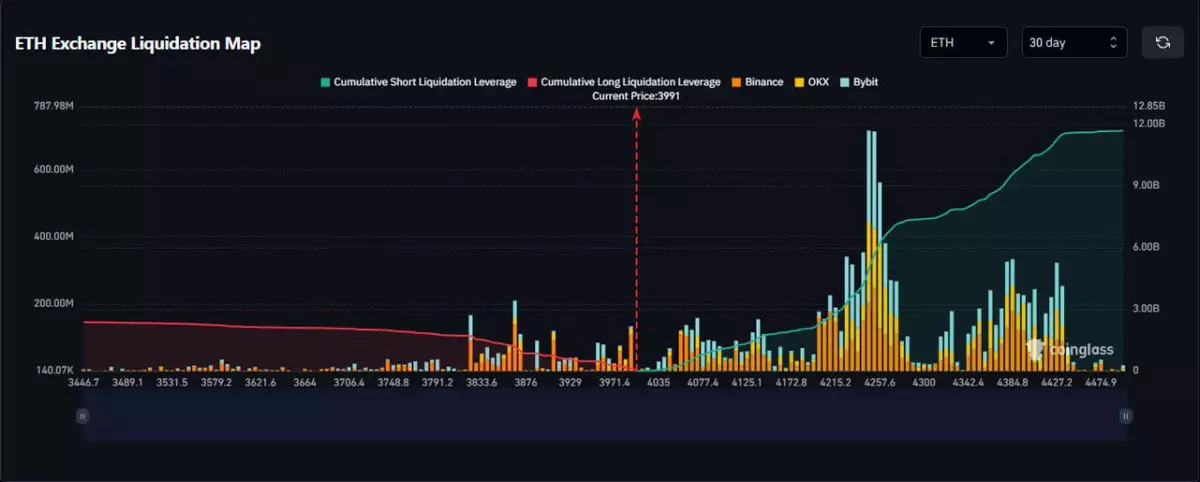Toggle the Cumulative Short Liquidation Leverage label
The height and width of the screenshot is (482, 1200).
click(424, 82)
